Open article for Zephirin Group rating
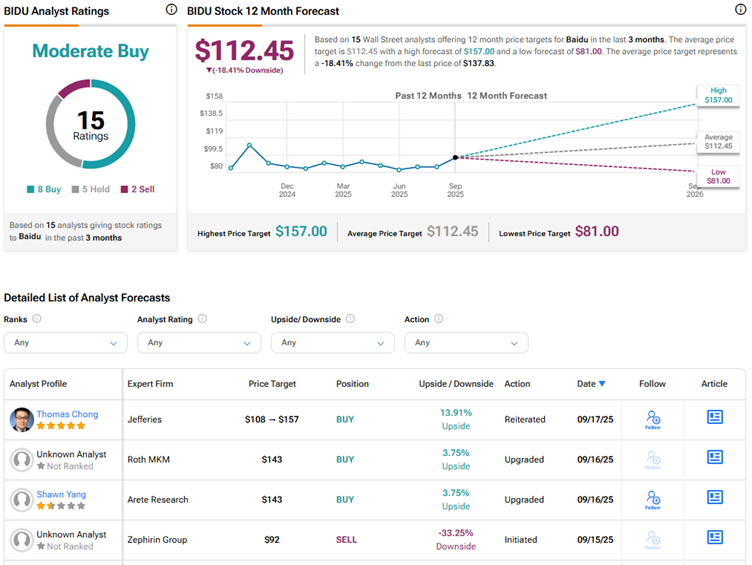Image resolution: width=752 pixels, height=565 pixels. (x=715, y=537)
